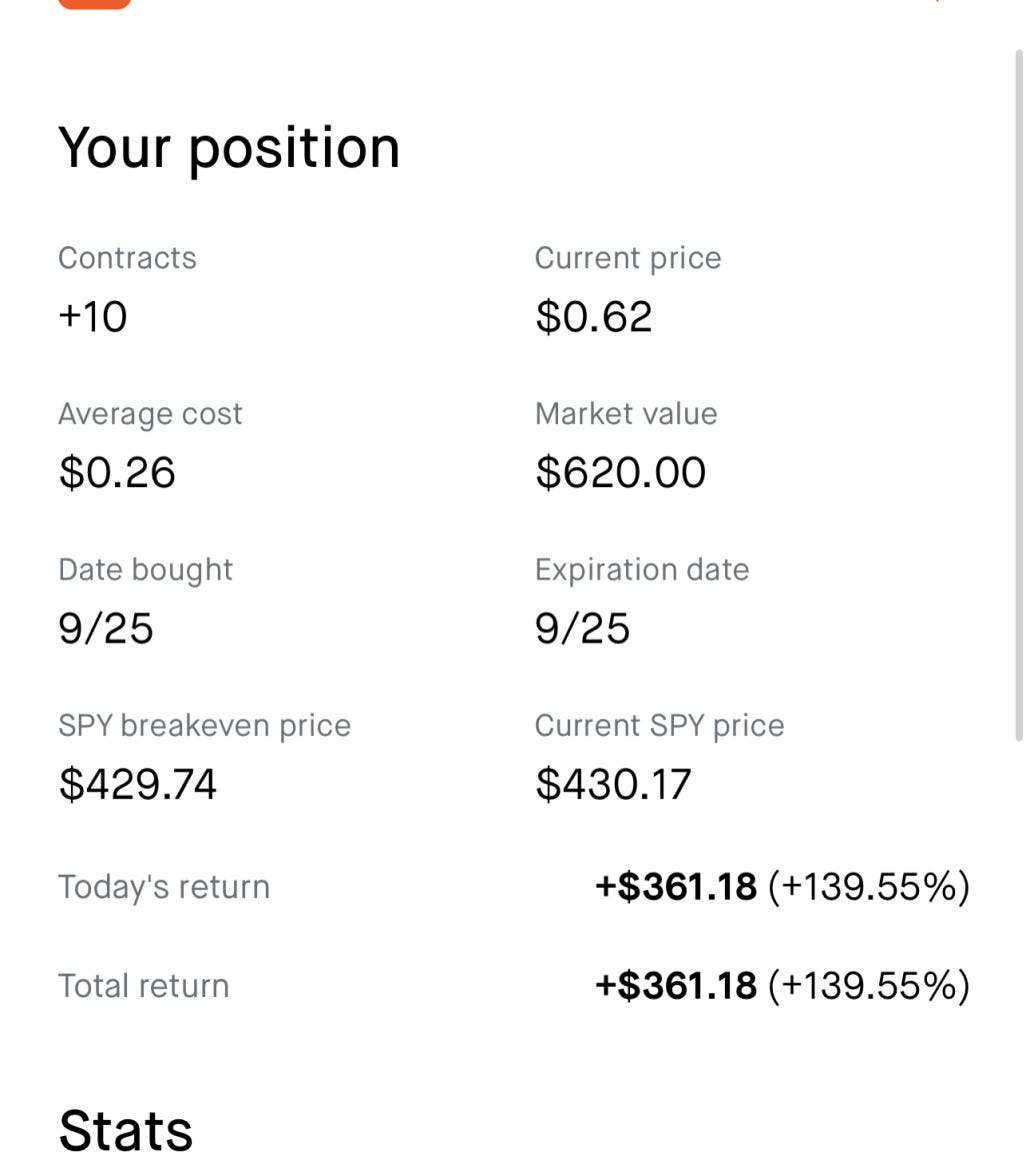This screenshot has height=1164, width=1030.
Task: Tap the Market value $620.00 amount
Action: (621, 473)
